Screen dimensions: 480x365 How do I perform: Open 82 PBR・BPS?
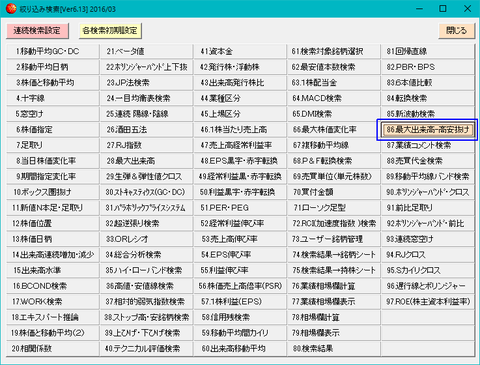click(428, 67)
